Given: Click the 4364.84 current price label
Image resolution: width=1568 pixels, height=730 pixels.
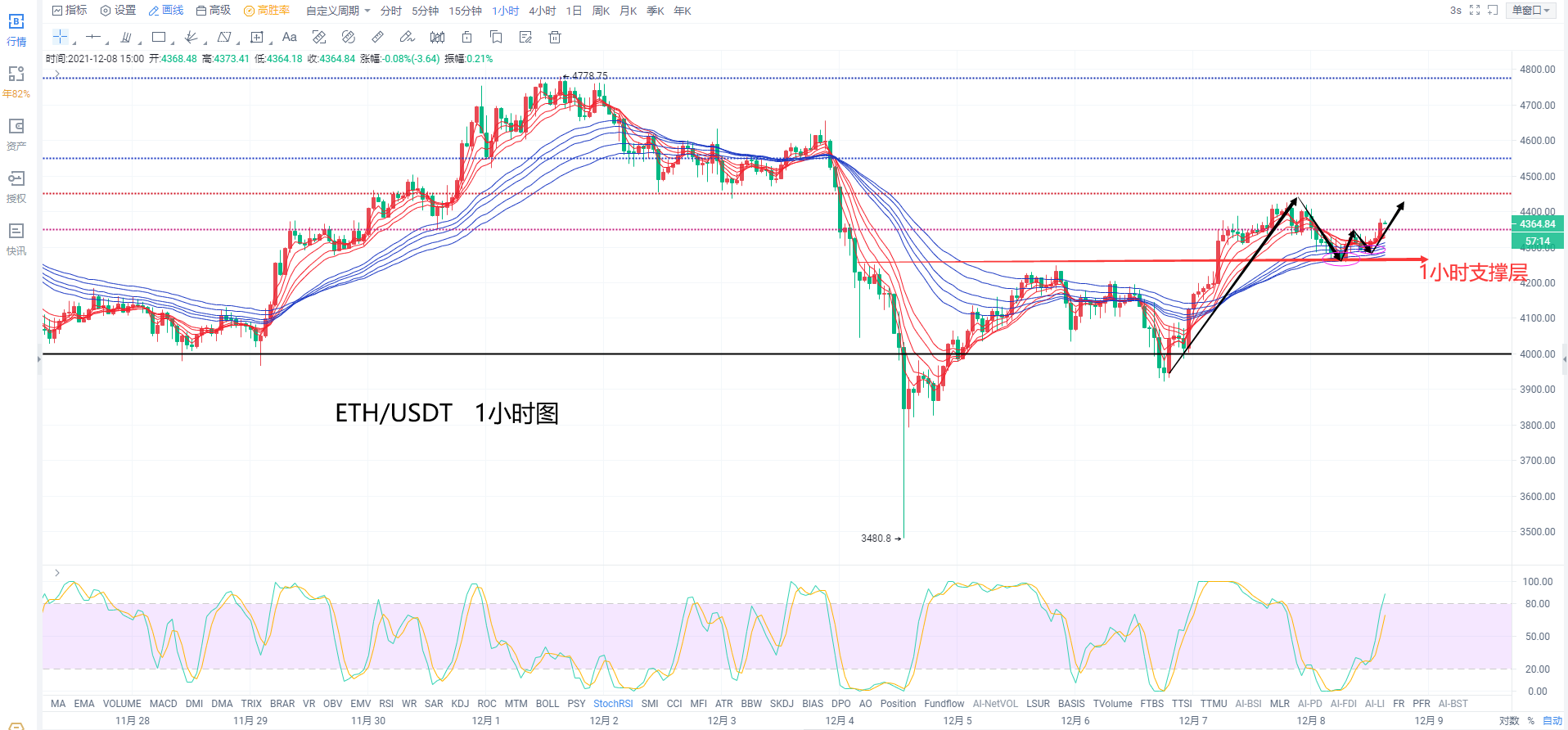Looking at the screenshot, I should click(x=1538, y=224).
